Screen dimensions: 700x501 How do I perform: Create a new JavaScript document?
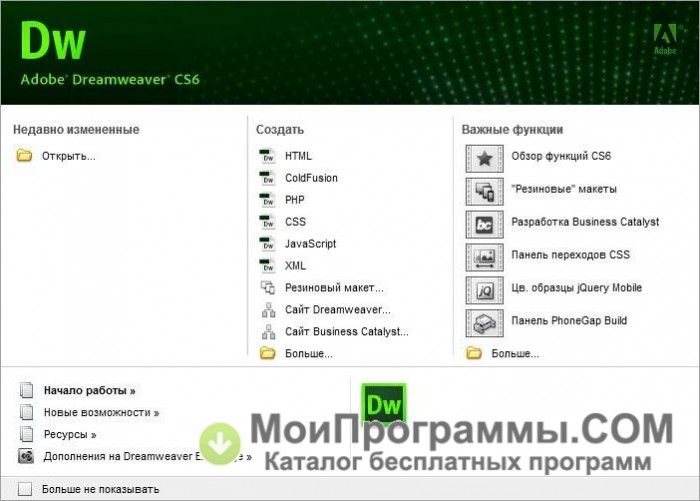[x=310, y=244]
